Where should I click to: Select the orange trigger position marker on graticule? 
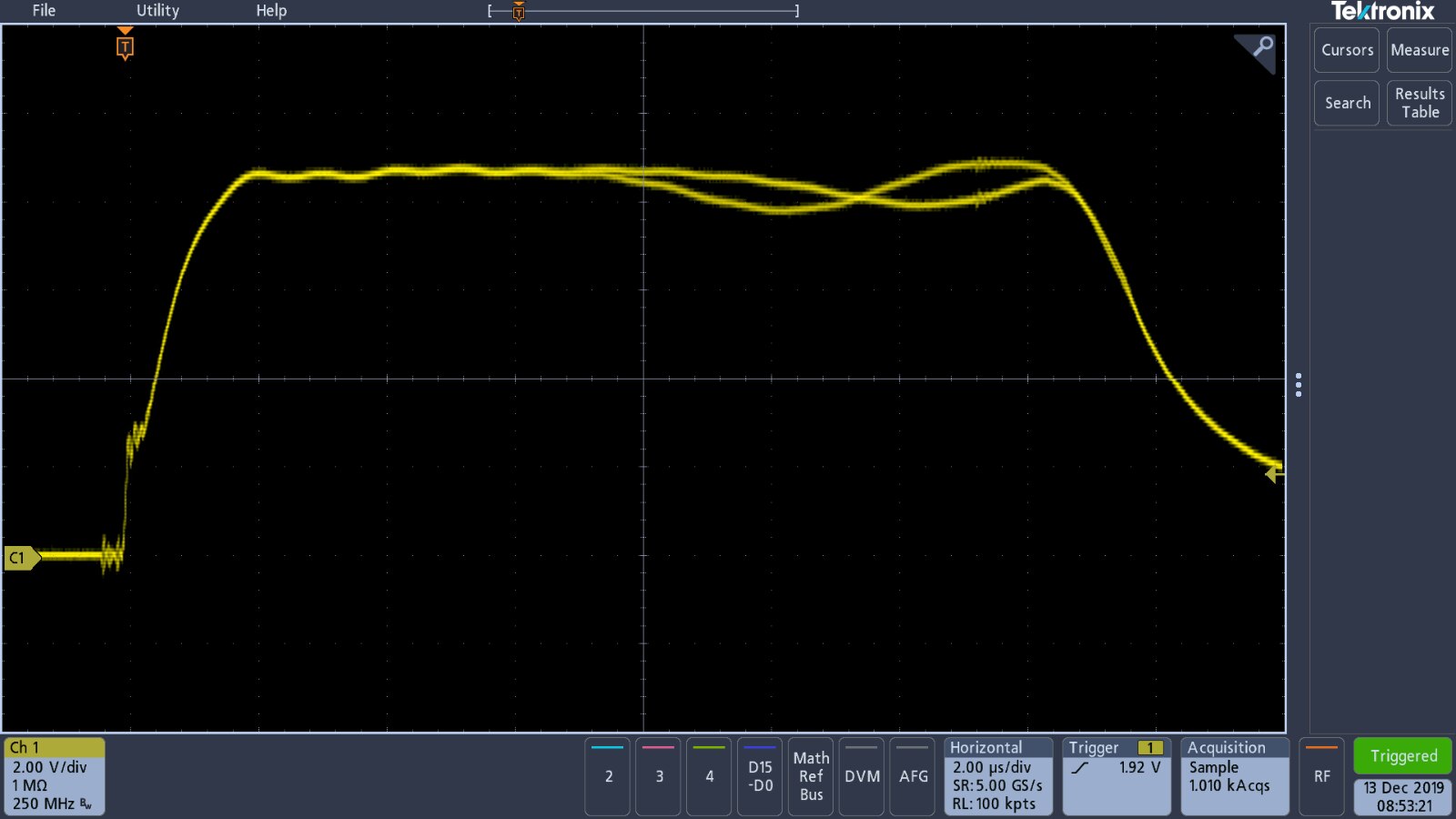point(126,45)
